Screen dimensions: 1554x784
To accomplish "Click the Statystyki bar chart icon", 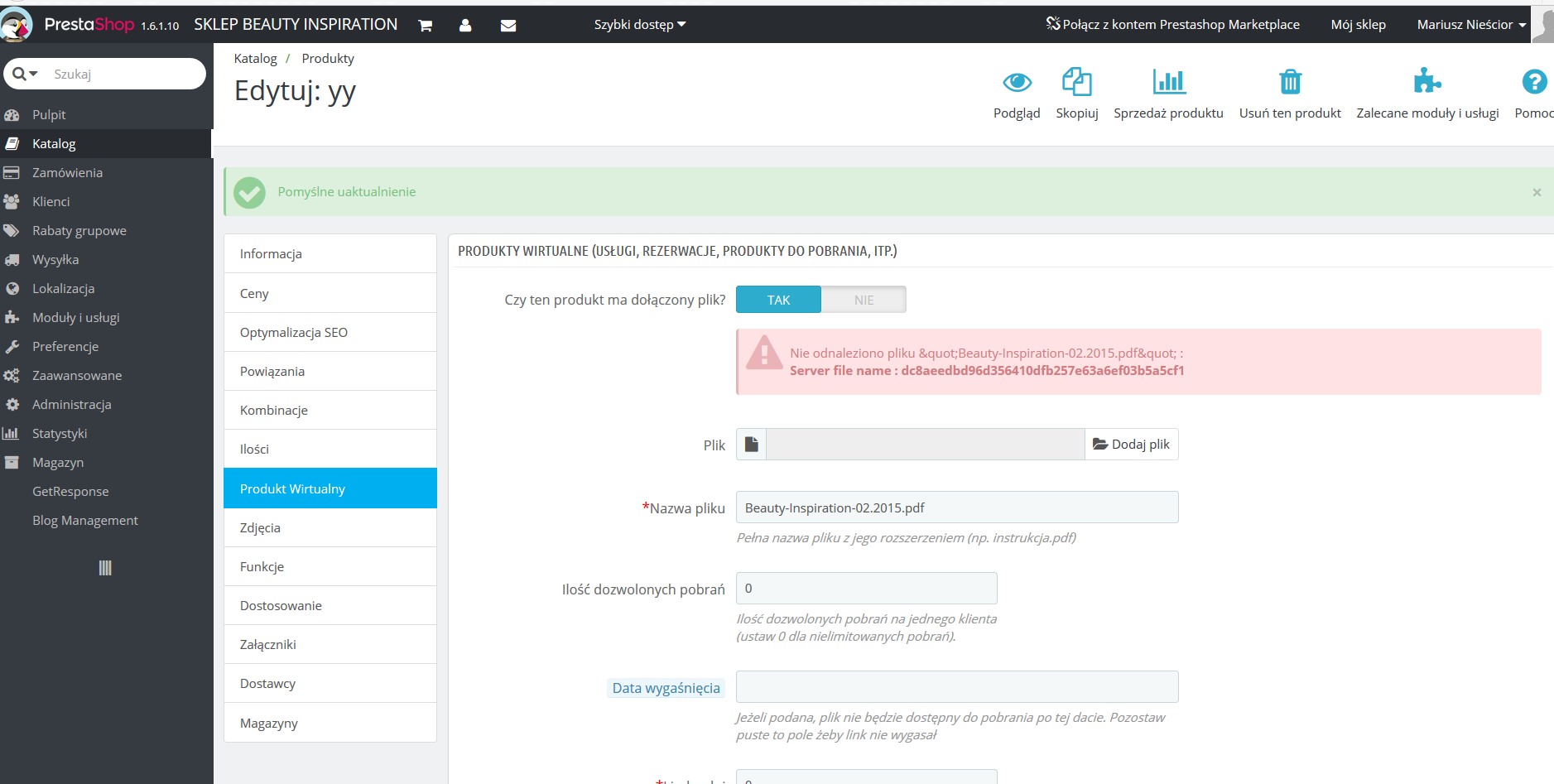I will [x=12, y=434].
